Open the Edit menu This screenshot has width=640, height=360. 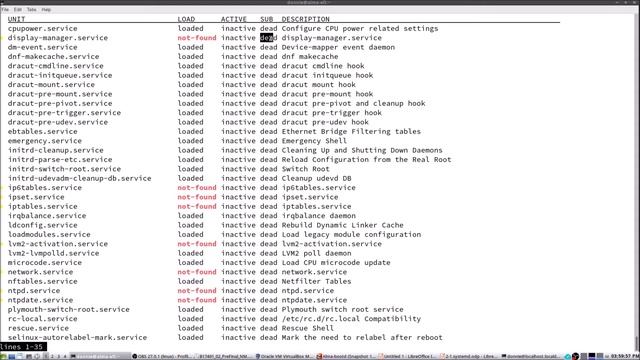pyautogui.click(x=18, y=9)
